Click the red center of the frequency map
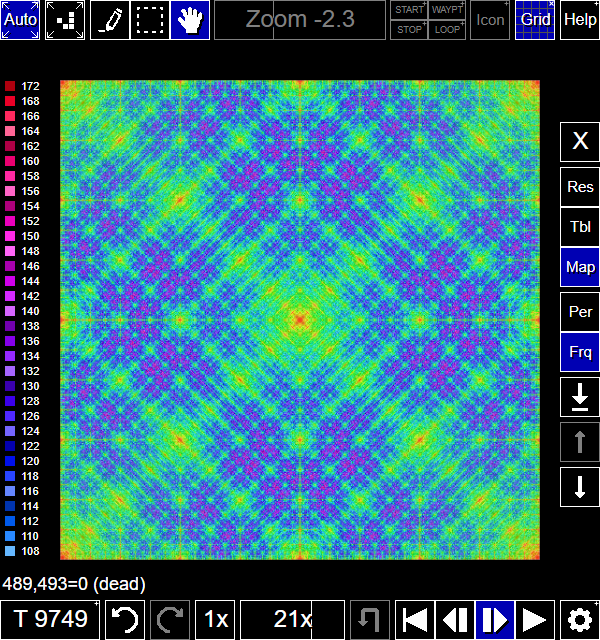The height and width of the screenshot is (640, 600). pos(300,320)
